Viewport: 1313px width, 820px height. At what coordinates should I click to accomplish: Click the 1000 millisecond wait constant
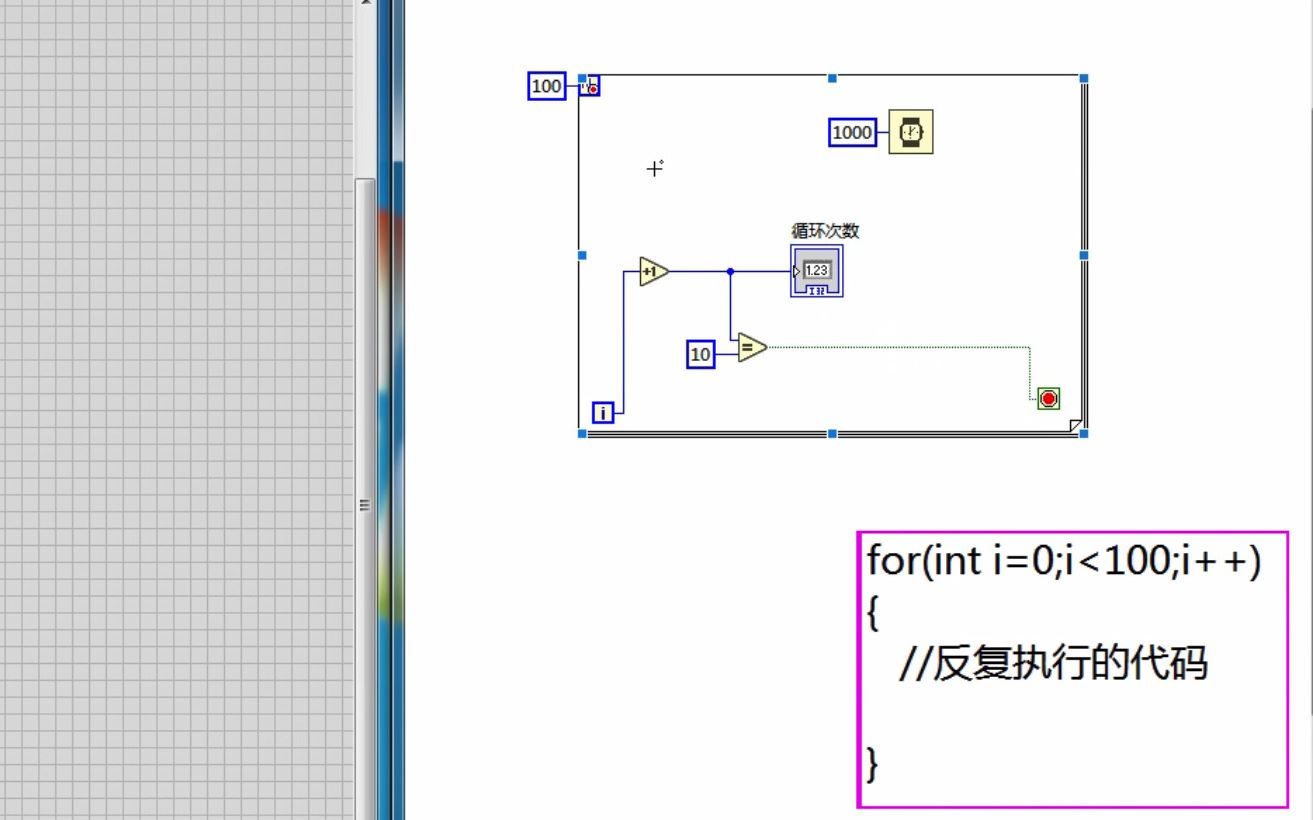pyautogui.click(x=852, y=132)
